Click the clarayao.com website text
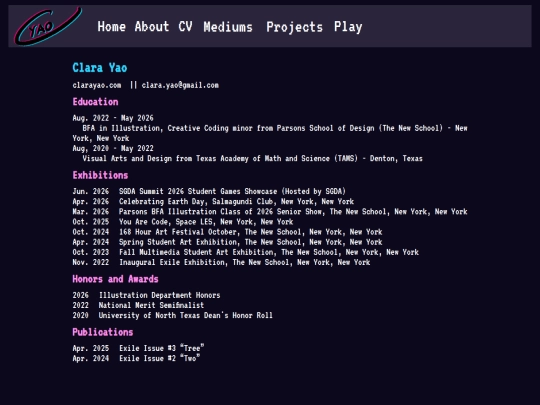540x405 pixels. point(97,85)
